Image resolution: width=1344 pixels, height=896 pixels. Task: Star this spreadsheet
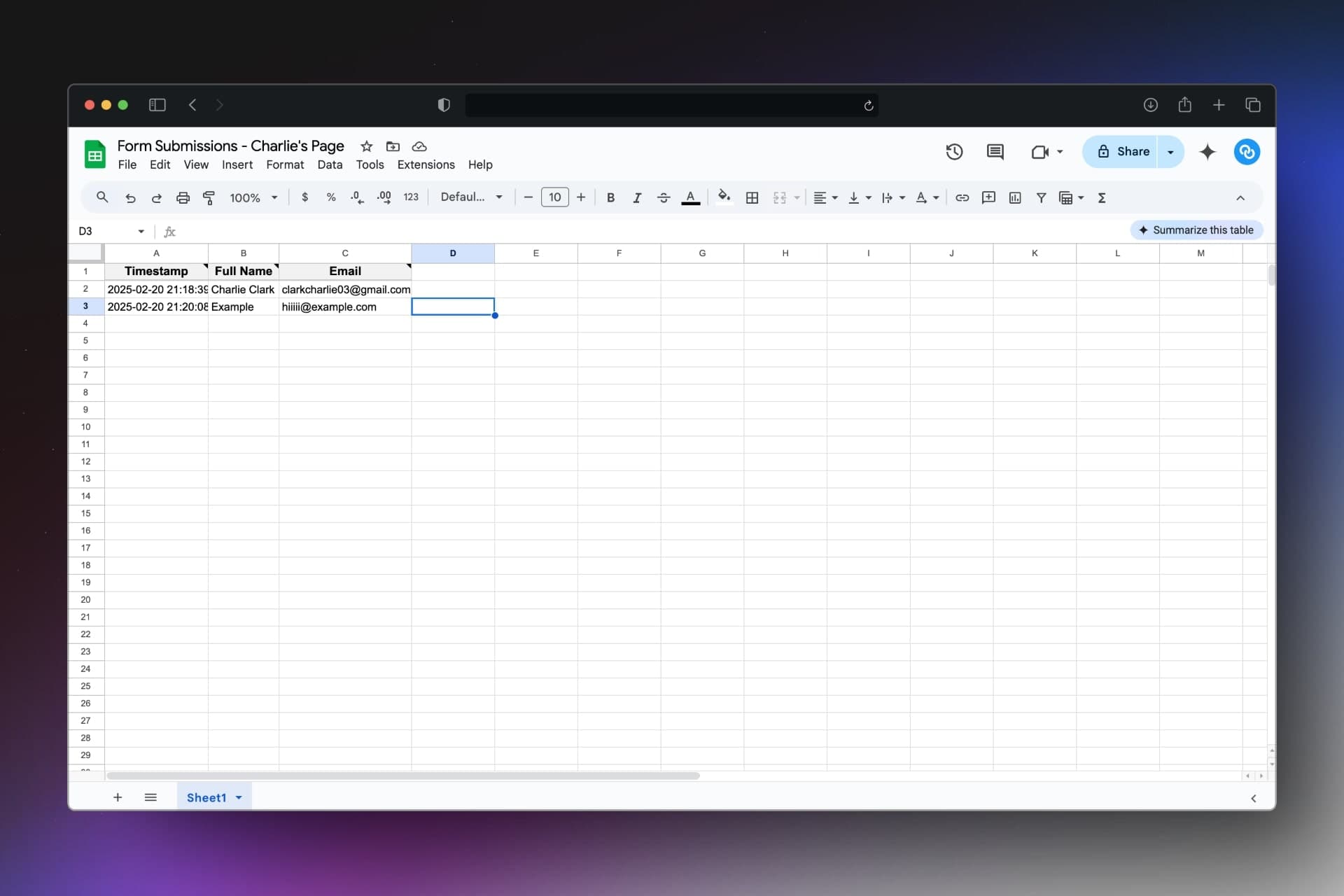click(x=366, y=146)
